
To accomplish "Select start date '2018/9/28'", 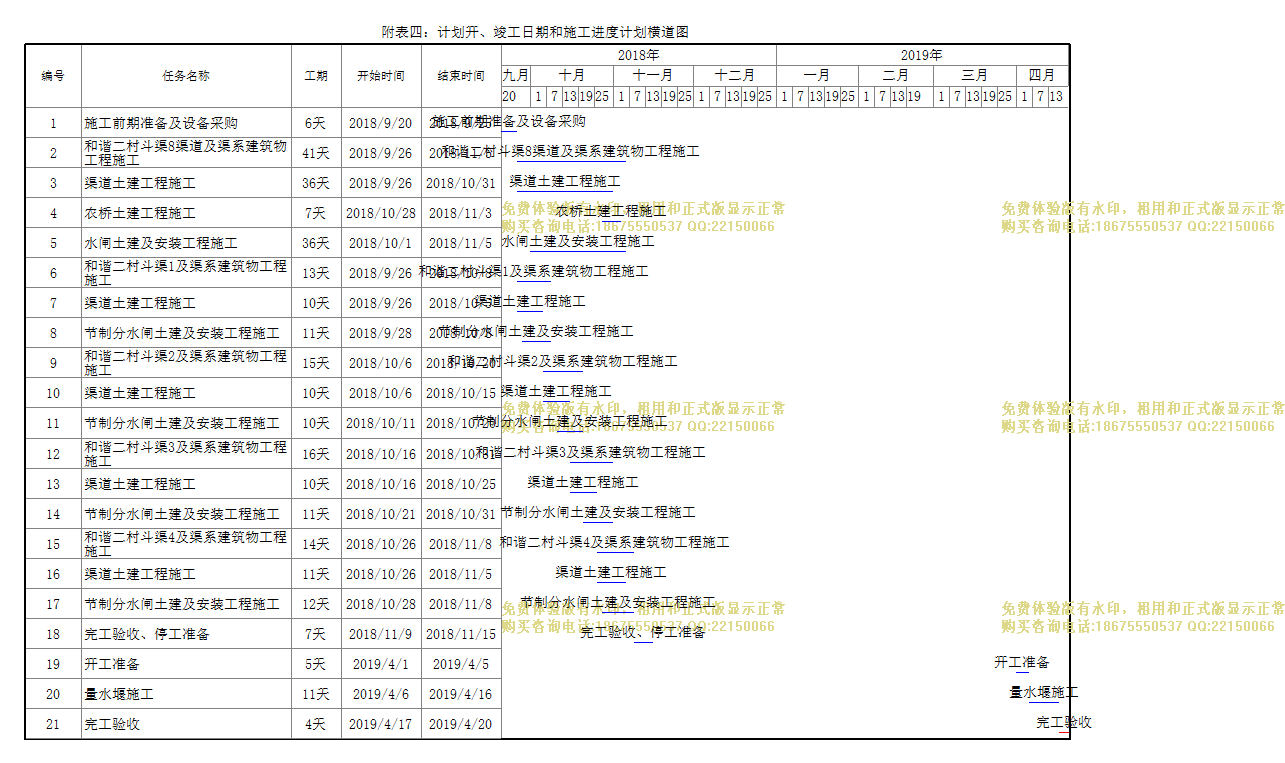I will coord(381,333).
